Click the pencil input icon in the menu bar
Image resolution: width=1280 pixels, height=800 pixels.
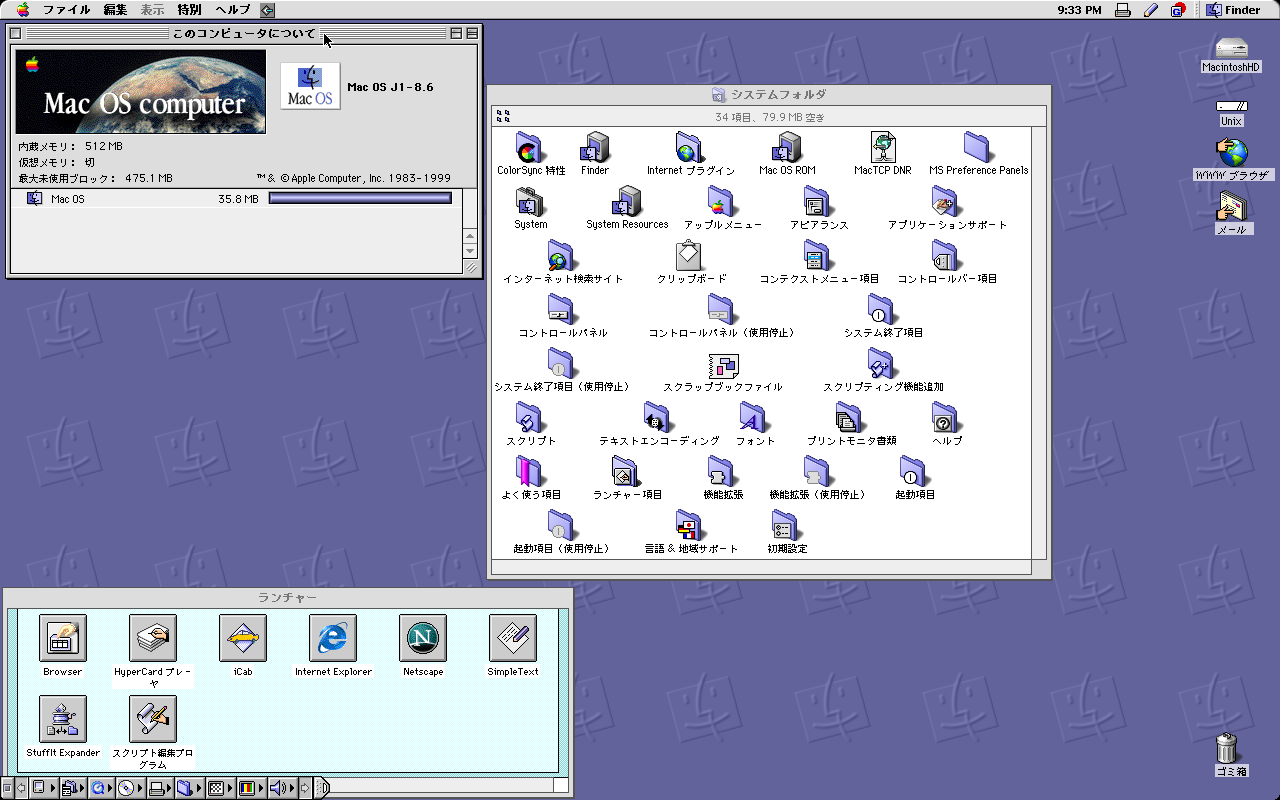1151,10
